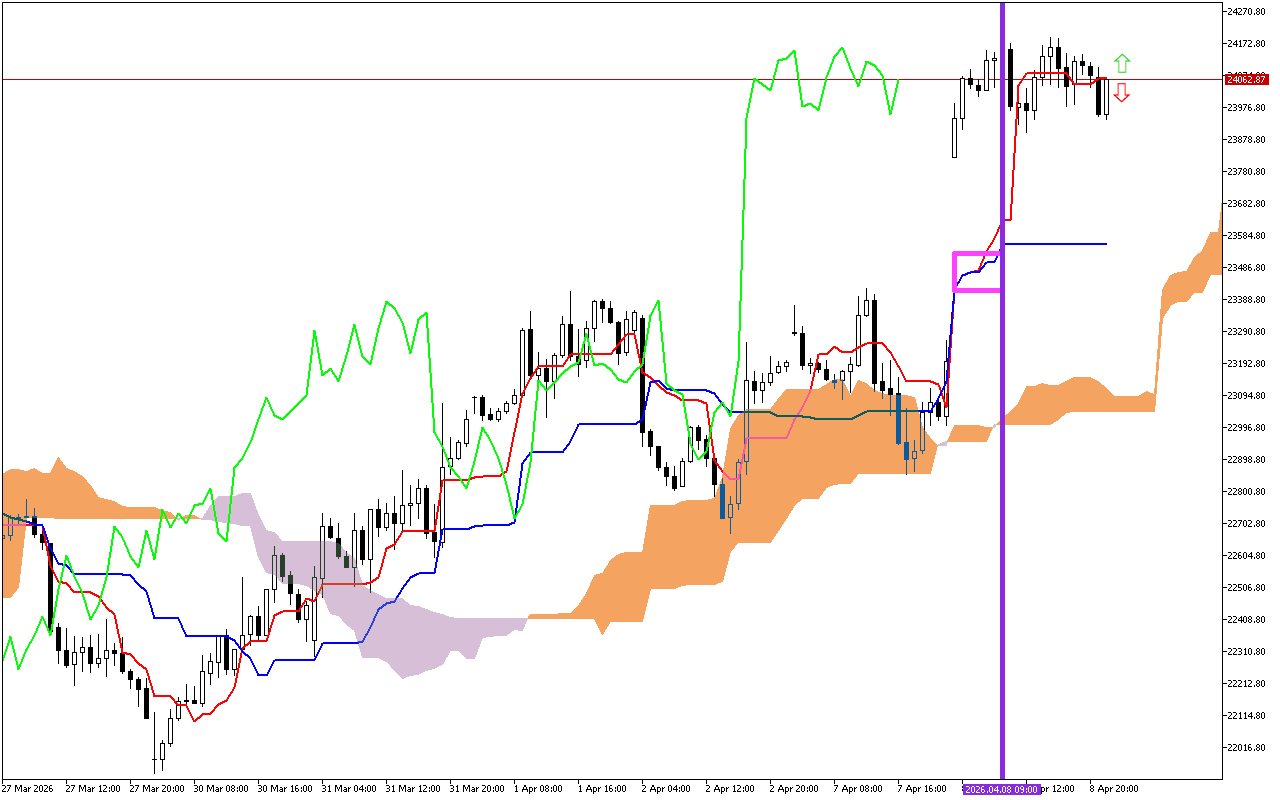The height and width of the screenshot is (800, 1280).
Task: Select the purple vertical line
Action: (1002, 400)
